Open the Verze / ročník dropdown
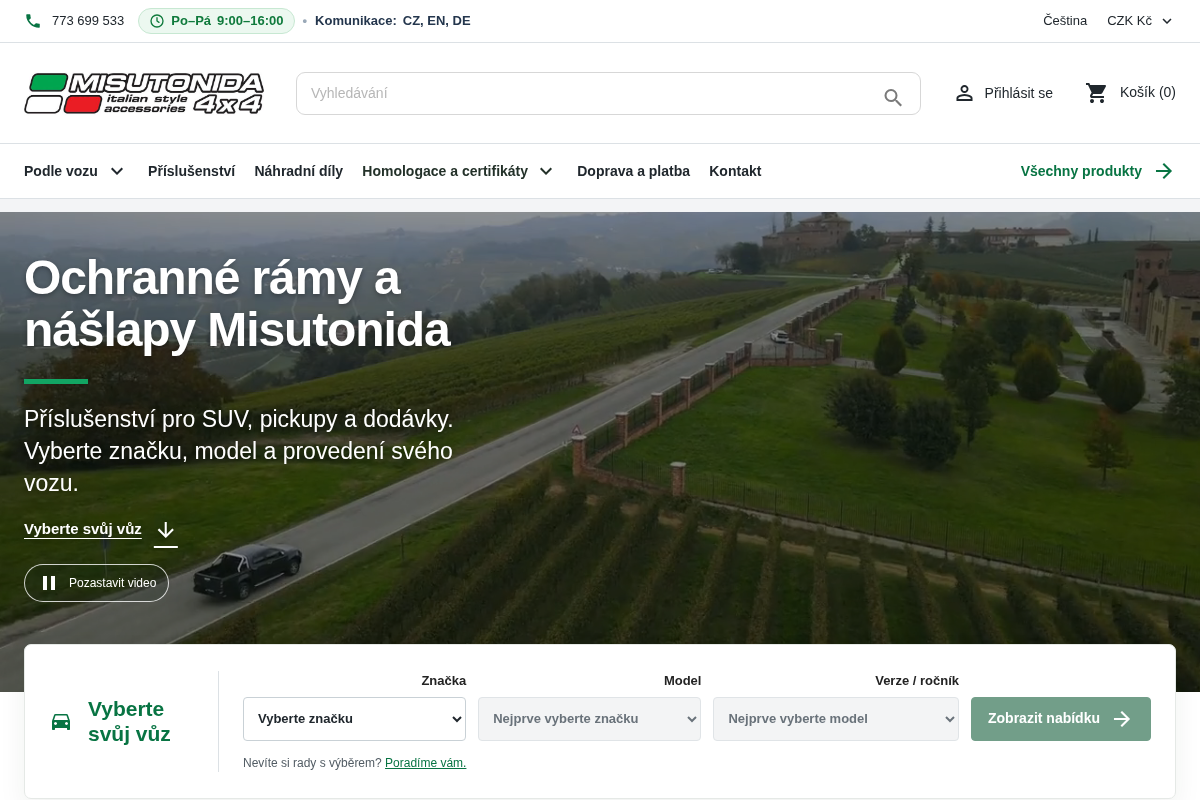The width and height of the screenshot is (1200, 800). tap(836, 719)
